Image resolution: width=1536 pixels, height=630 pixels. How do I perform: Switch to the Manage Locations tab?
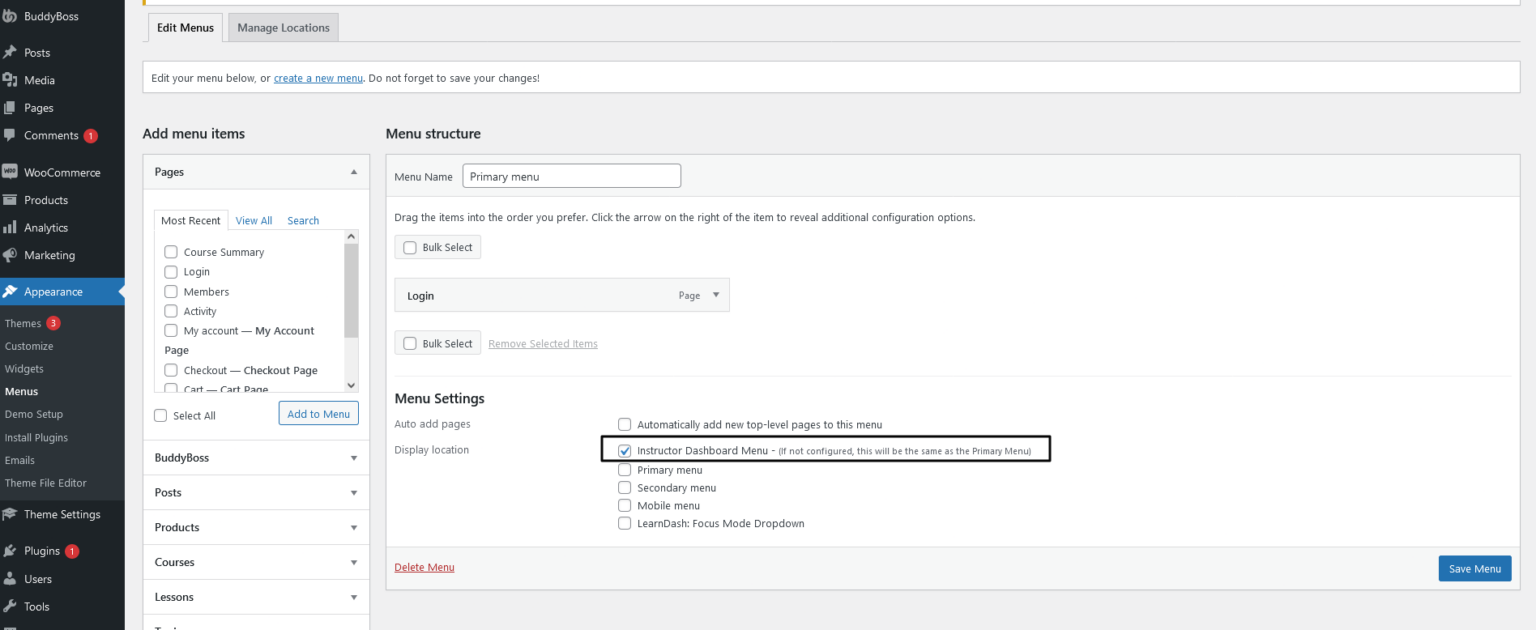click(283, 28)
